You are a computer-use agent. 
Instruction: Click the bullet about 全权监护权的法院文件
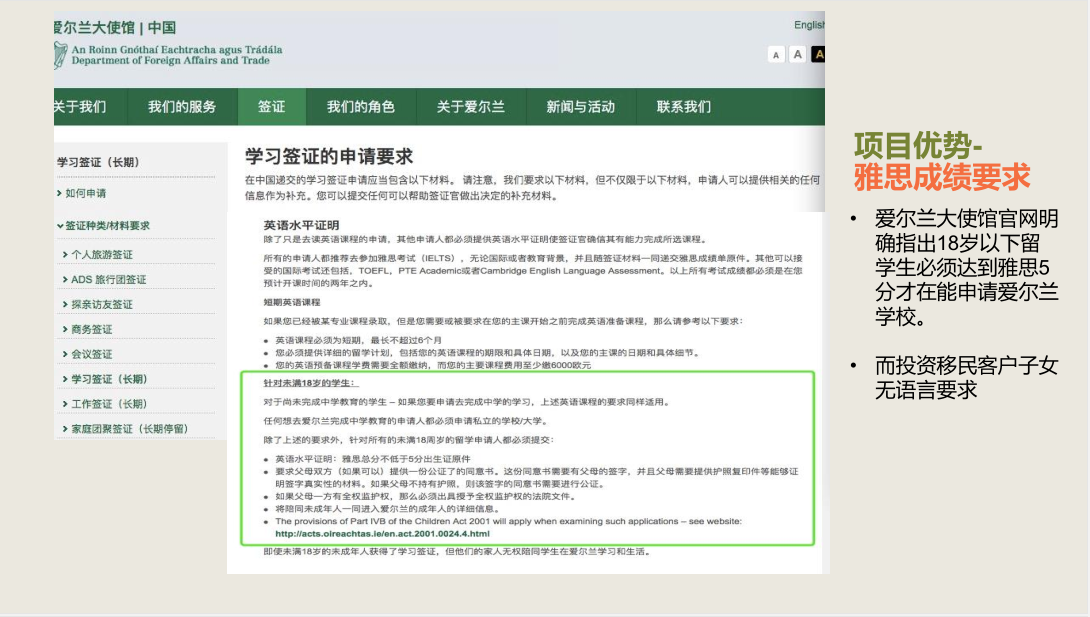(x=425, y=497)
